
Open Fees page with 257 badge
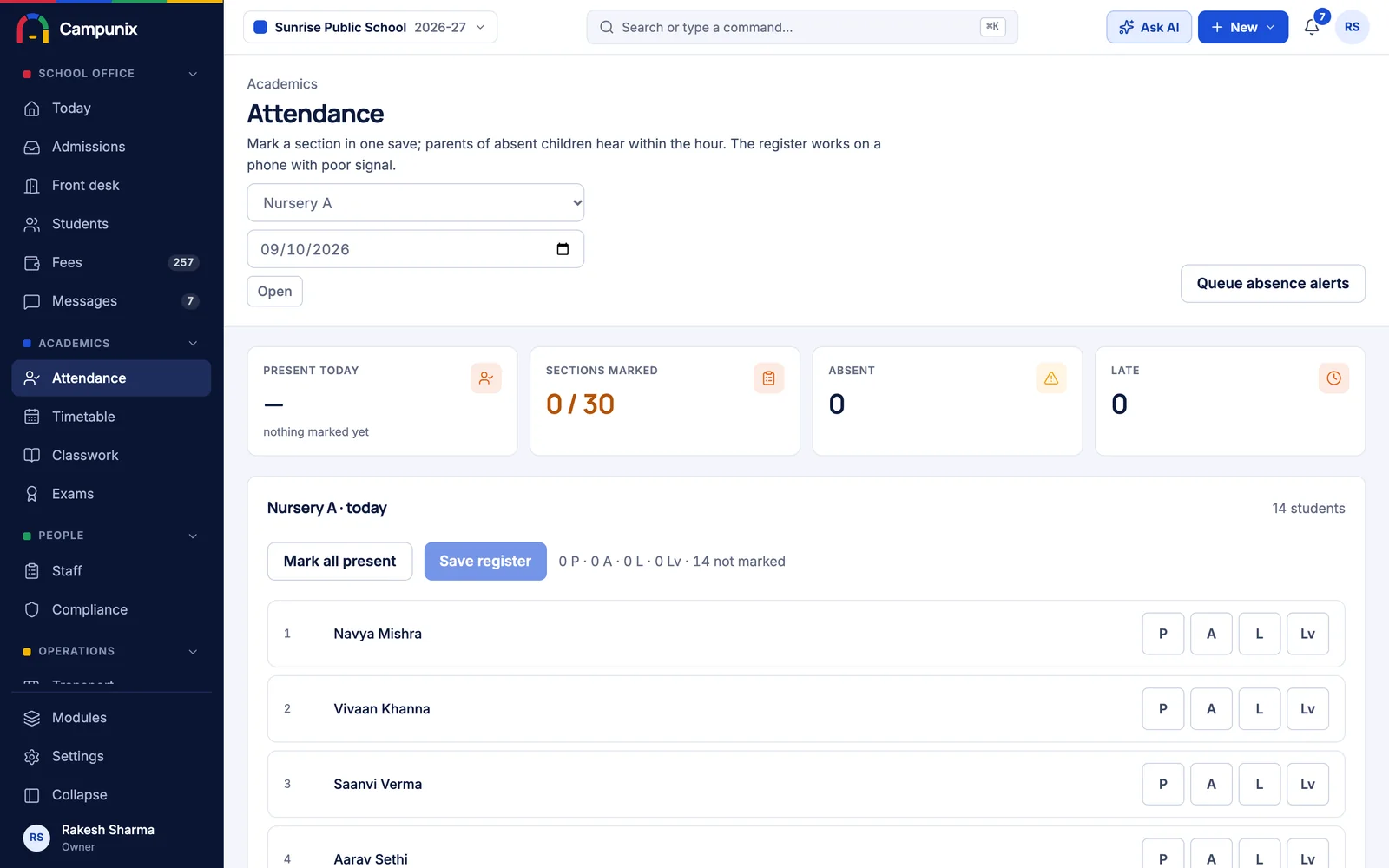(x=111, y=262)
